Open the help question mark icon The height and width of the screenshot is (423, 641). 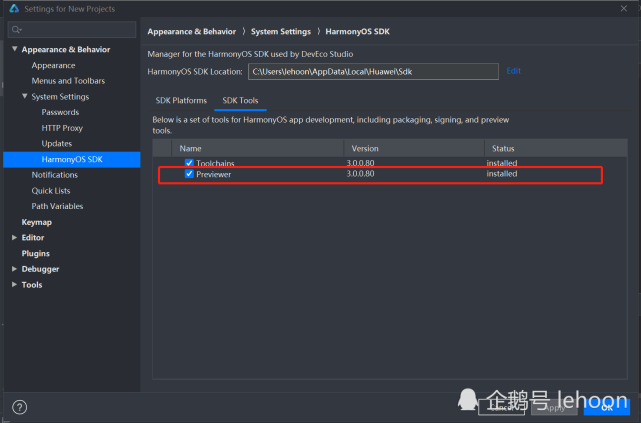(19, 407)
